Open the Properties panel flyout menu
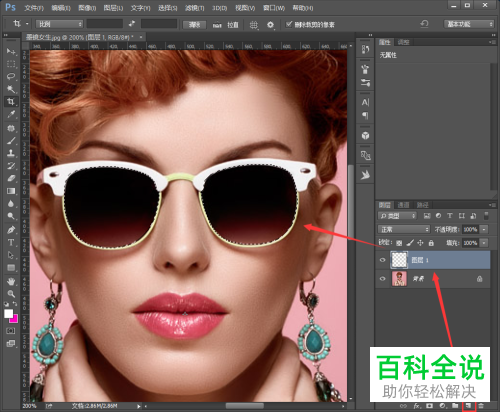This screenshot has height=412, width=500. click(491, 42)
